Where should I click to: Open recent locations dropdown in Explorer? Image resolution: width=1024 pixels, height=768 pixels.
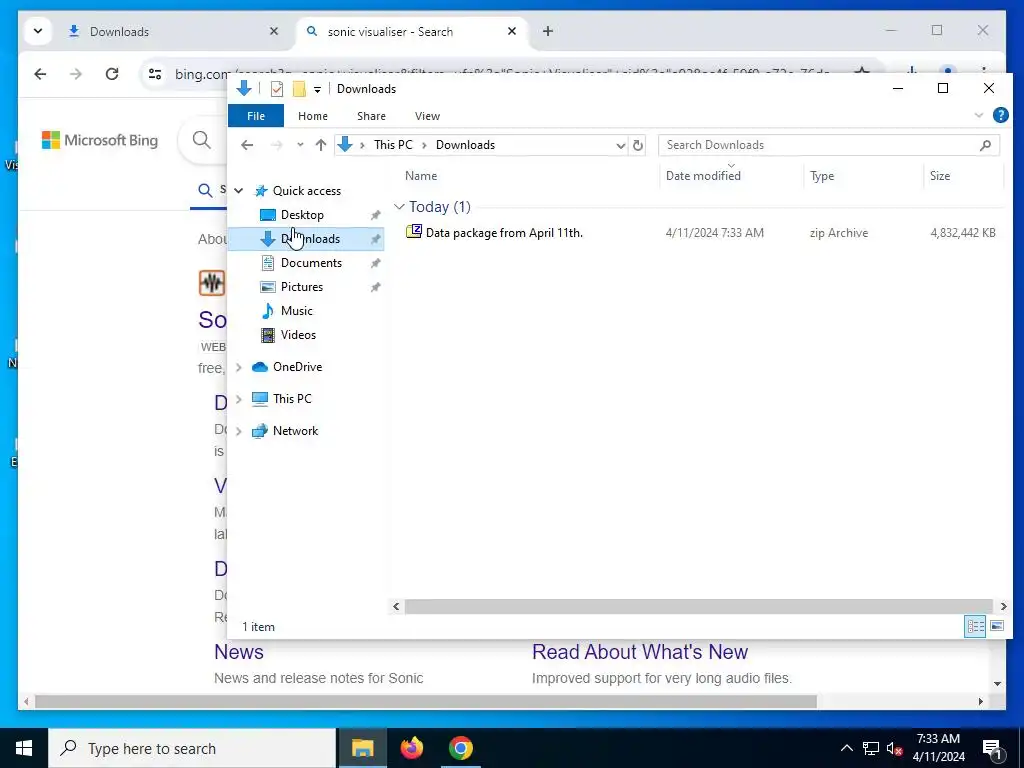300,145
